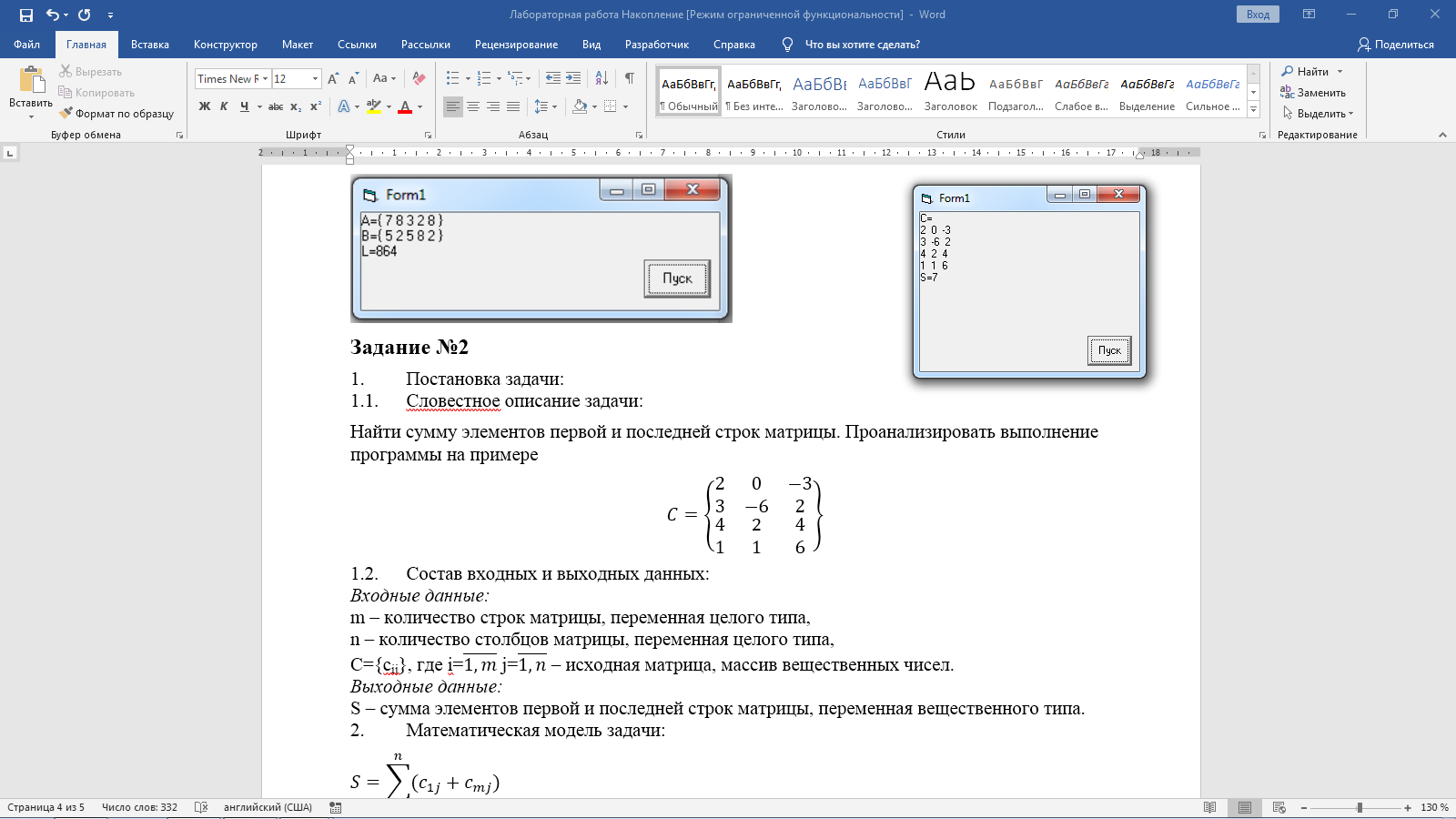Switch to the Конструктор tab
Viewport: 1456px width, 819px height.
(226, 45)
